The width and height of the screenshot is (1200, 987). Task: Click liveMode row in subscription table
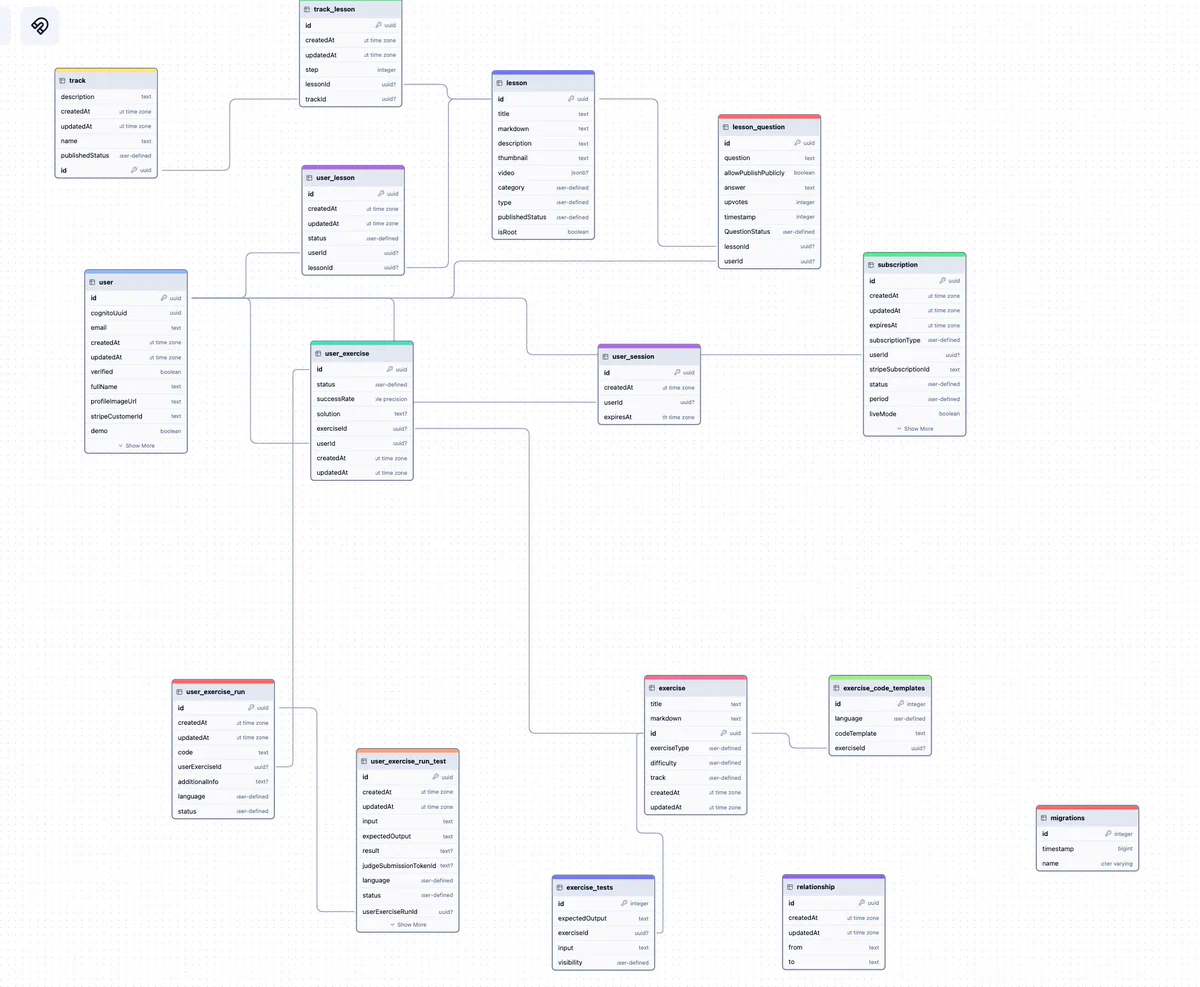tap(915, 413)
